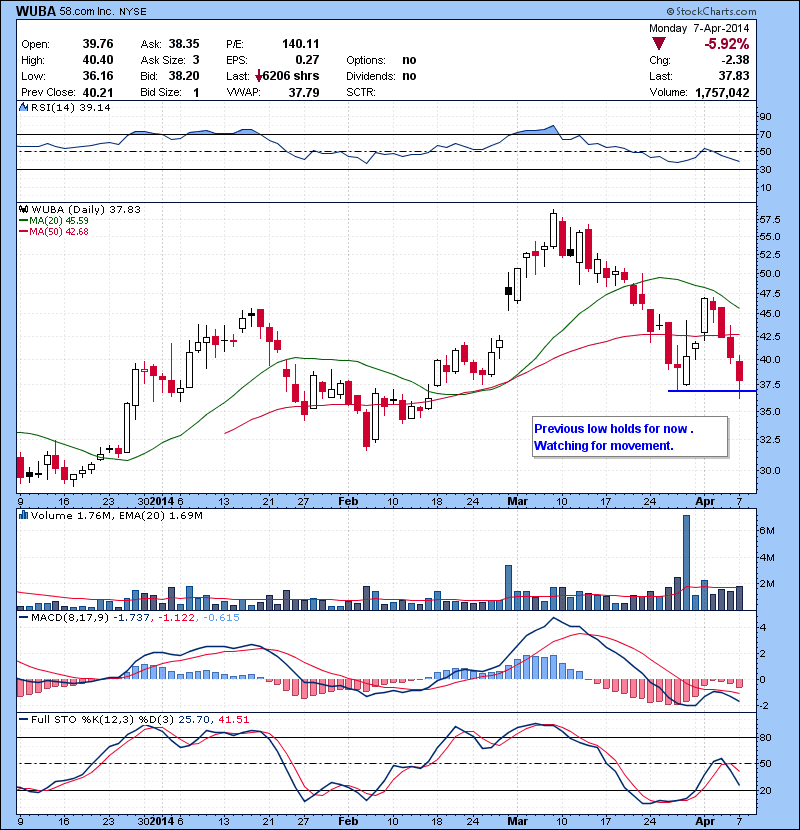Click the SCTR label
800x830 pixels.
point(361,92)
